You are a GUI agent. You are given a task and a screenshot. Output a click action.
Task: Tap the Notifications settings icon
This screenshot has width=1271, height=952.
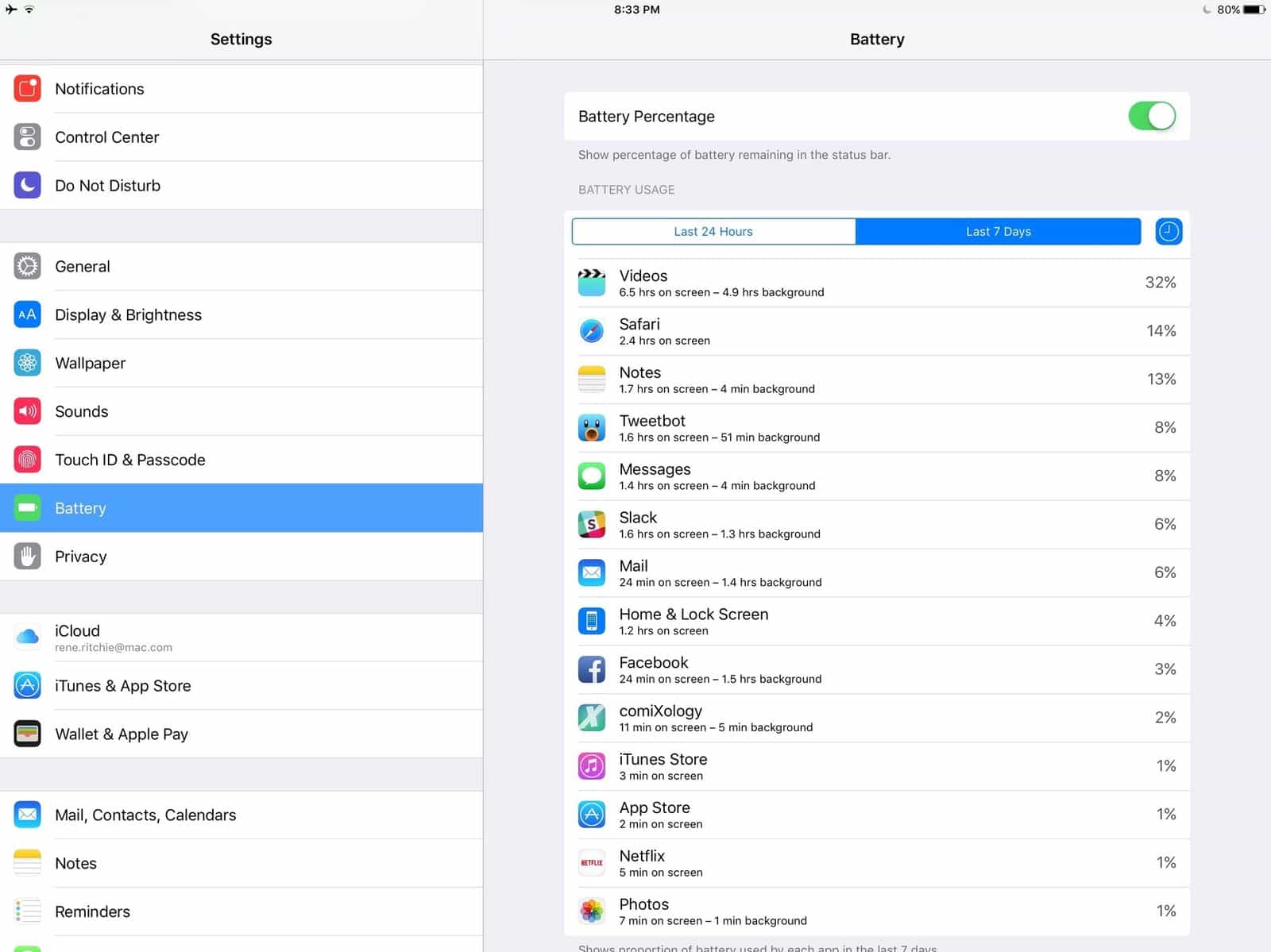tap(28, 88)
